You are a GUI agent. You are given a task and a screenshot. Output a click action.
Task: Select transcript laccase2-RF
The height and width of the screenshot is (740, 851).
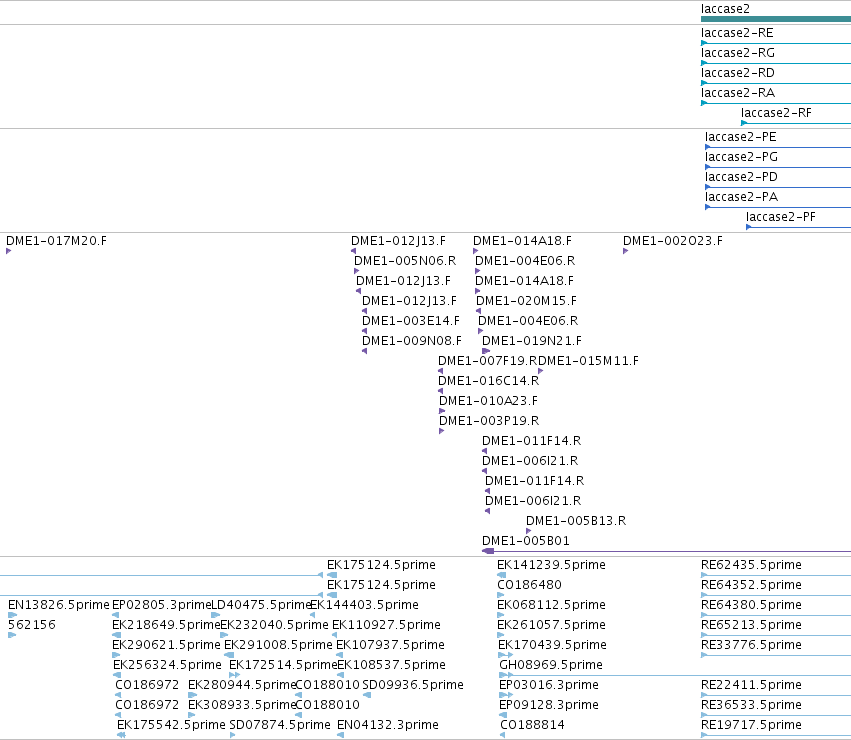(796, 123)
